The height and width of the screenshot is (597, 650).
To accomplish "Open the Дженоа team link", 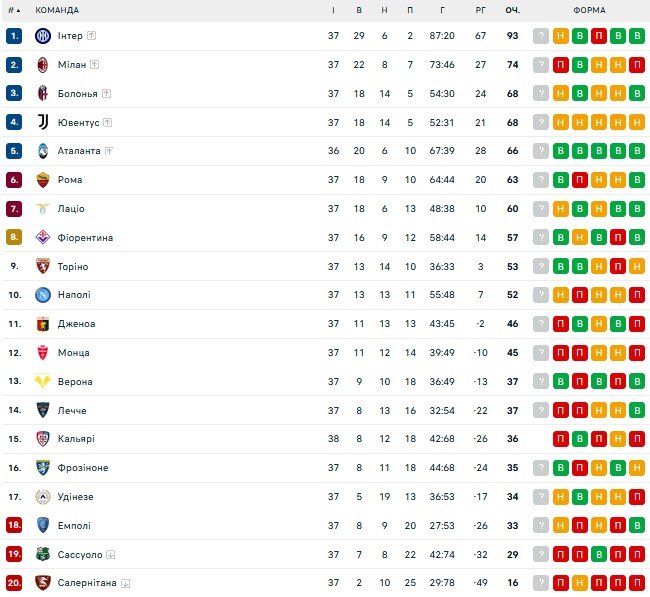I will (76, 324).
